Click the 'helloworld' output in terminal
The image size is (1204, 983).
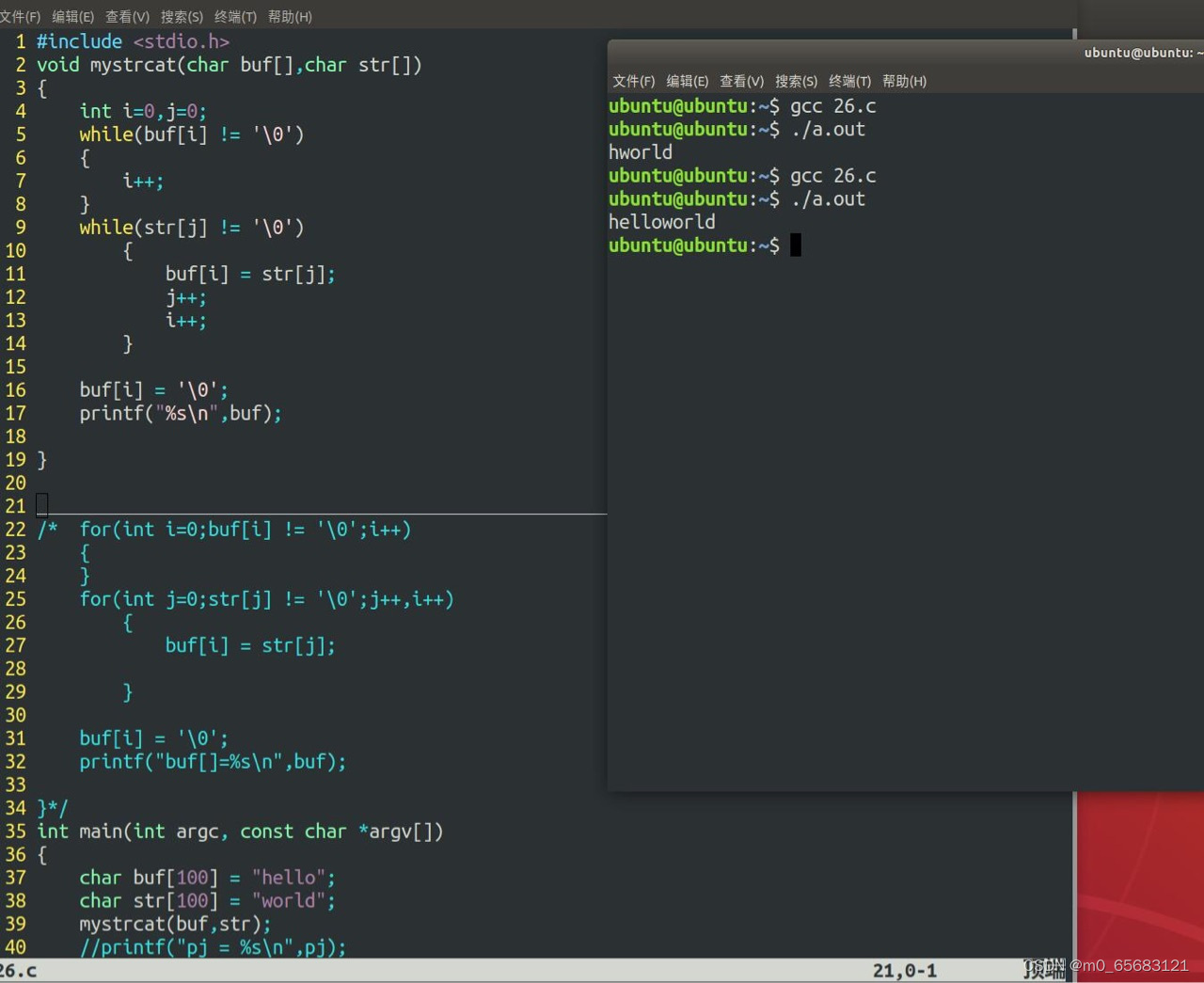662,222
